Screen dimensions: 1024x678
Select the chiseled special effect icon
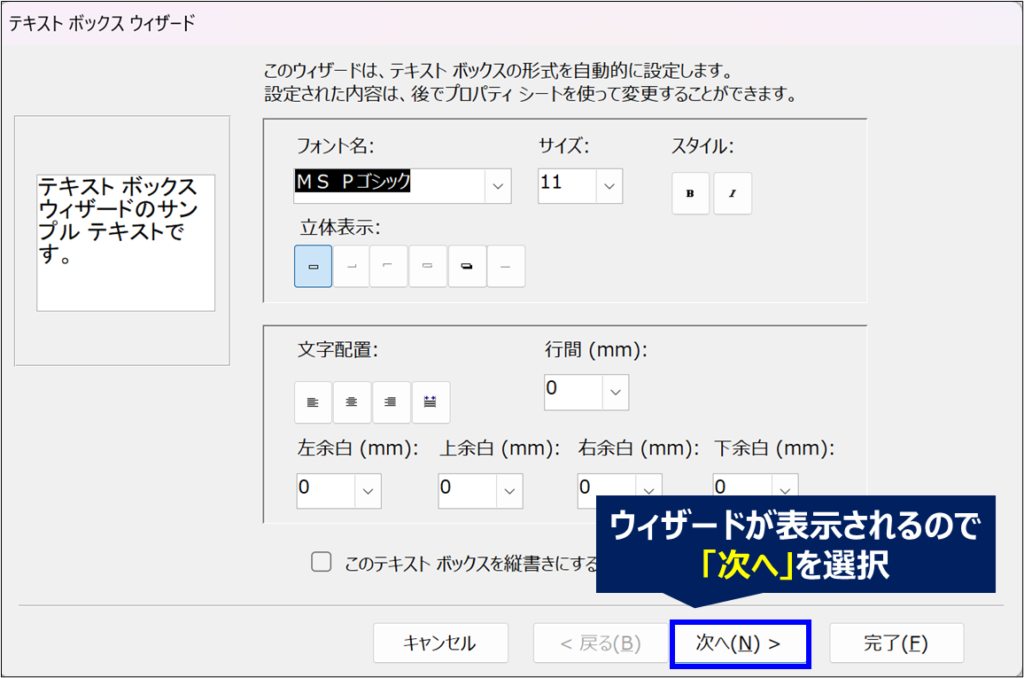[x=506, y=267]
